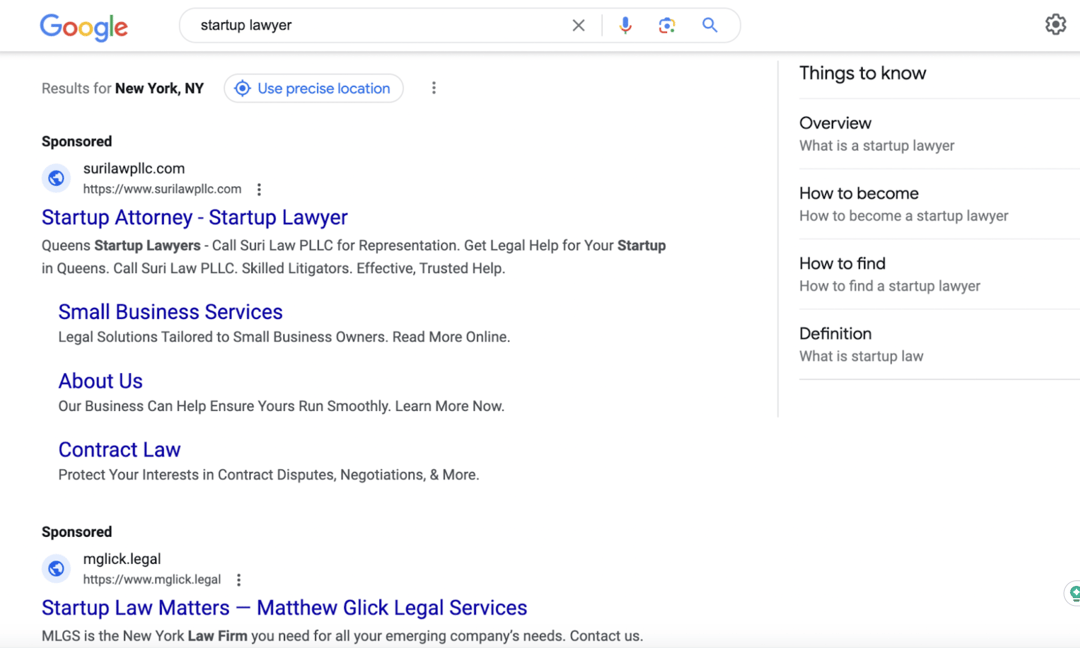This screenshot has height=648, width=1080.
Task: Click inside the startup lawyer search field
Action: pyautogui.click(x=380, y=26)
